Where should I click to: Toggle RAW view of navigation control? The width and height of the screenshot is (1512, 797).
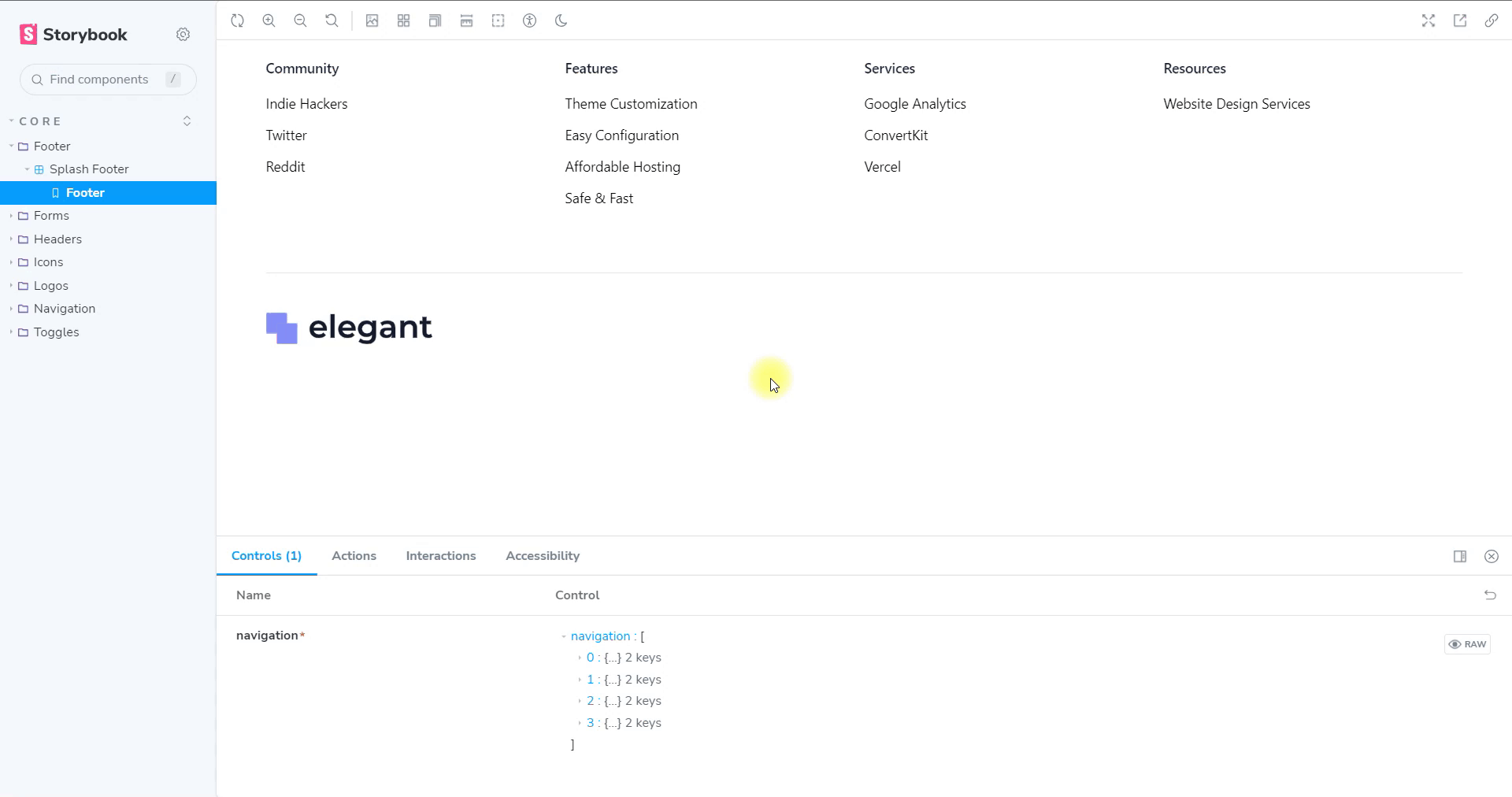tap(1467, 644)
